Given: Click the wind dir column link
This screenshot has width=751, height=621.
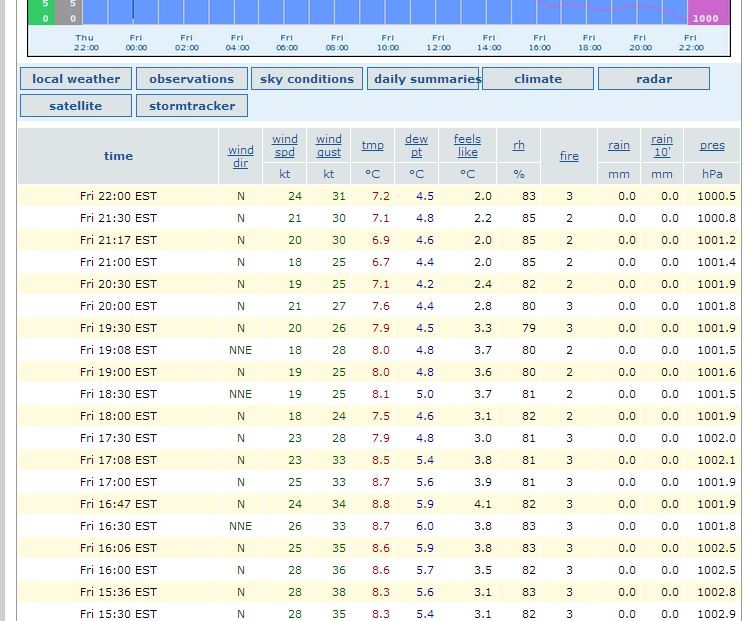Looking at the screenshot, I should [240, 157].
